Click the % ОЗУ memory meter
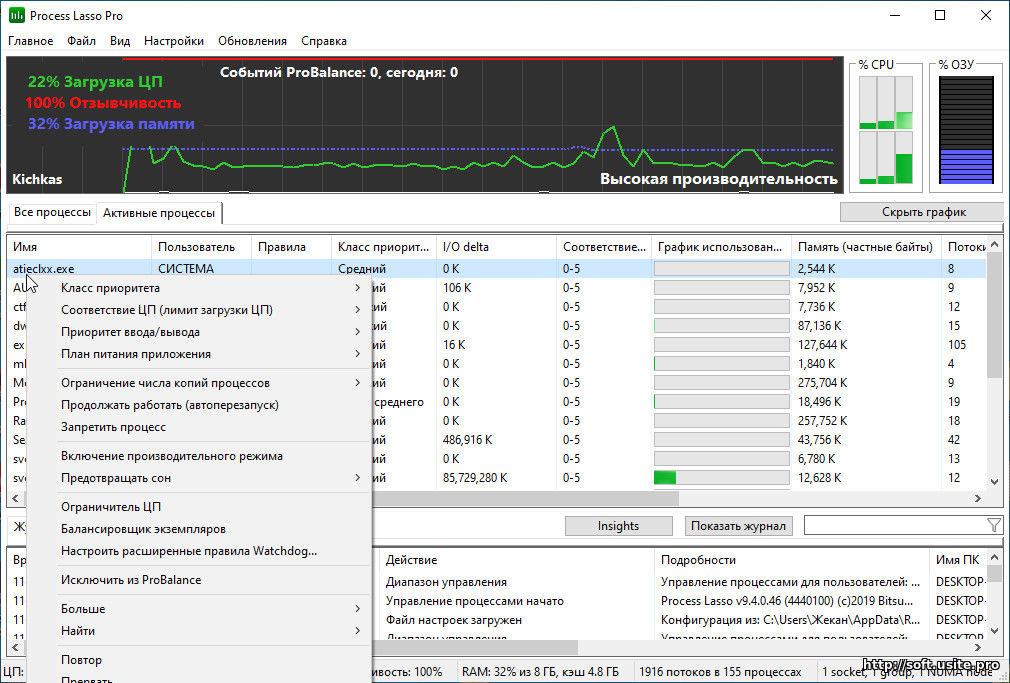 coord(966,130)
